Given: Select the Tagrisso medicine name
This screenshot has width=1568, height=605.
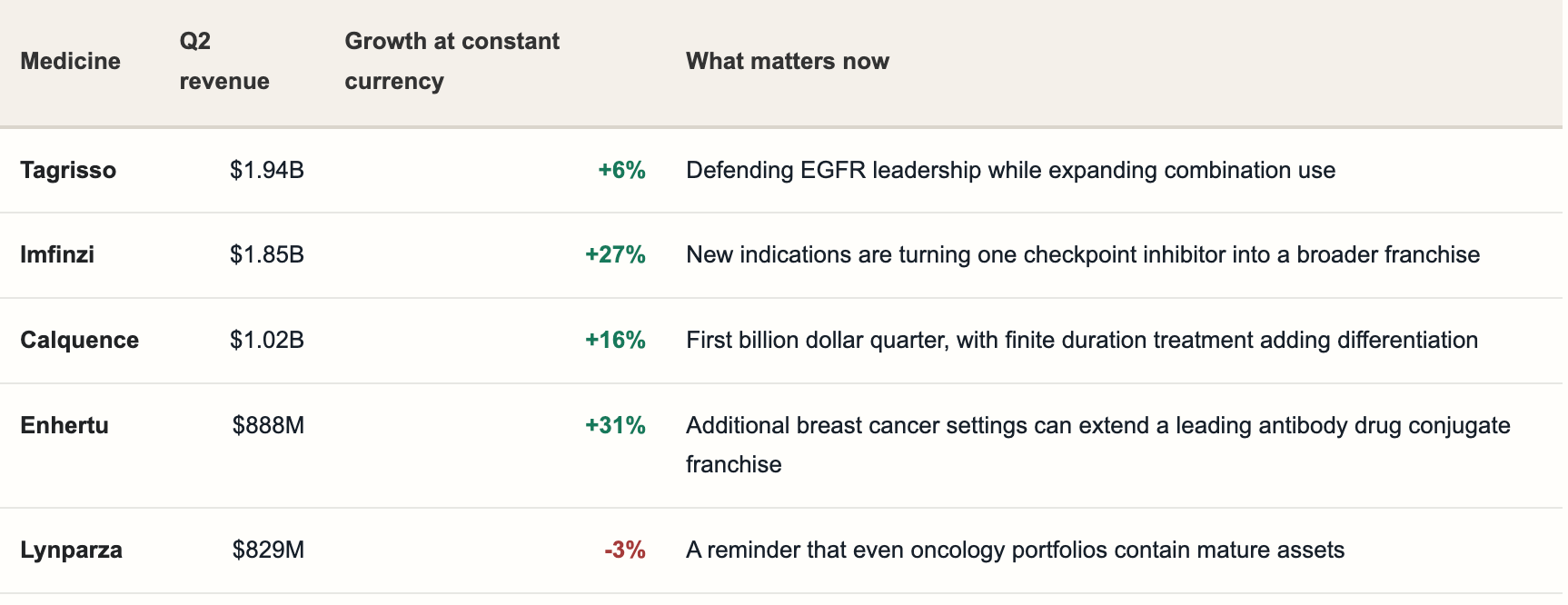Looking at the screenshot, I should (x=68, y=171).
